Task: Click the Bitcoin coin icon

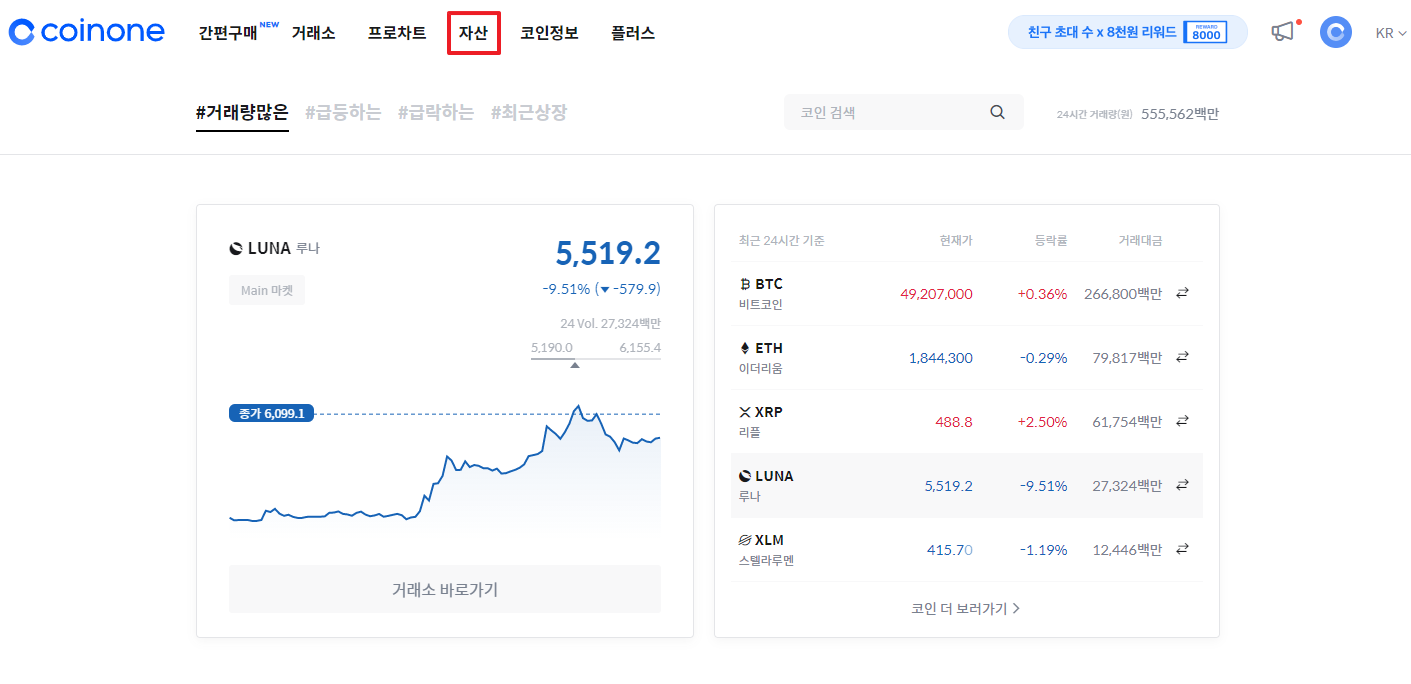Action: pos(744,284)
